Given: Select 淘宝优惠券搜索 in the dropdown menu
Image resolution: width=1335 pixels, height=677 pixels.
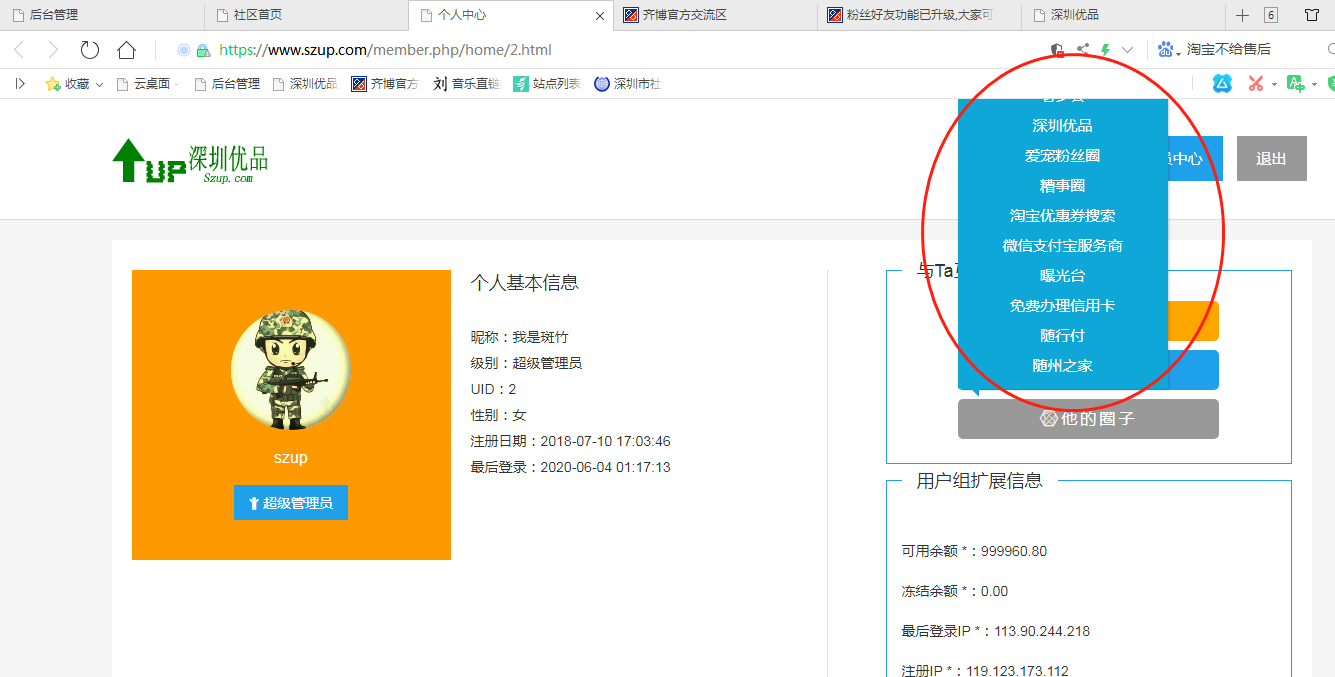Looking at the screenshot, I should pyautogui.click(x=1062, y=216).
